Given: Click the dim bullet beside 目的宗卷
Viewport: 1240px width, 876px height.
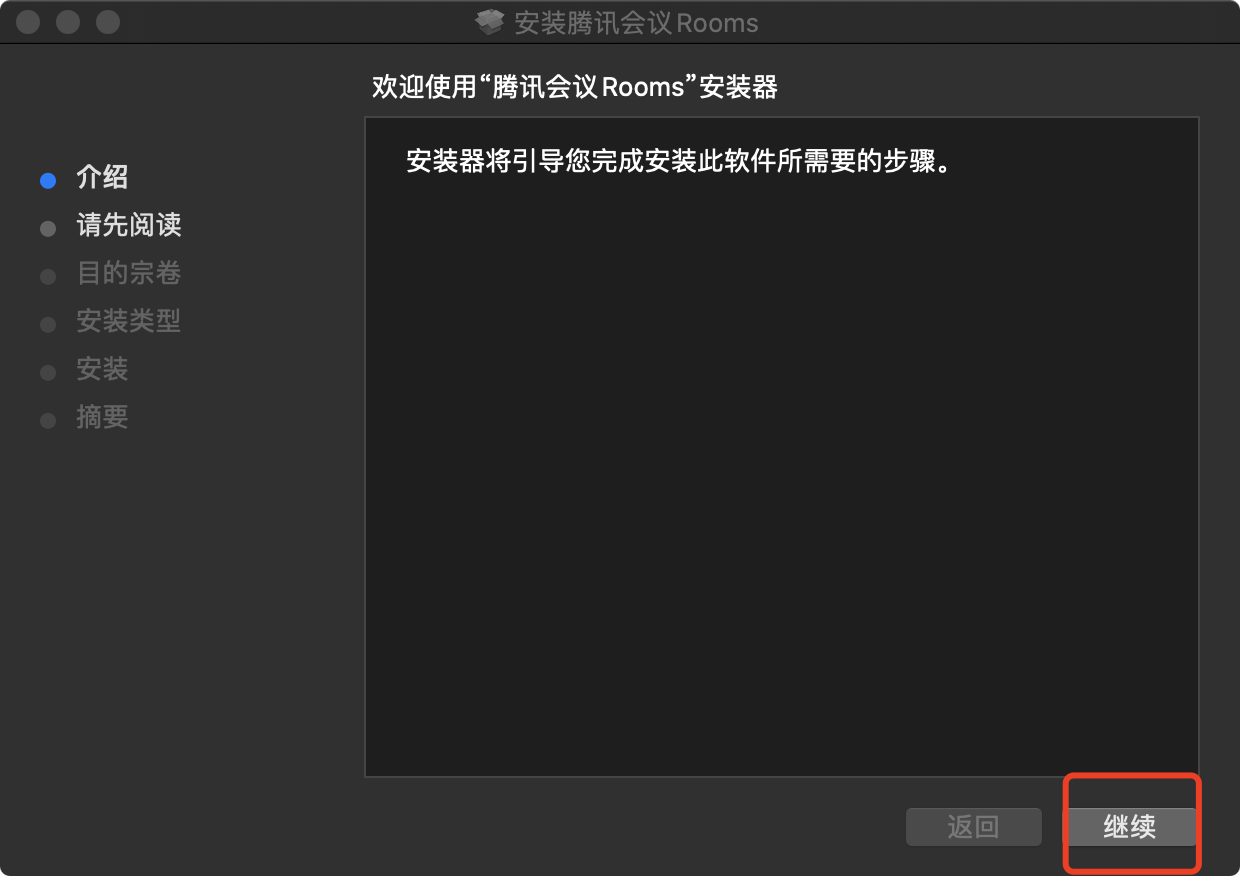Looking at the screenshot, I should tap(47, 277).
